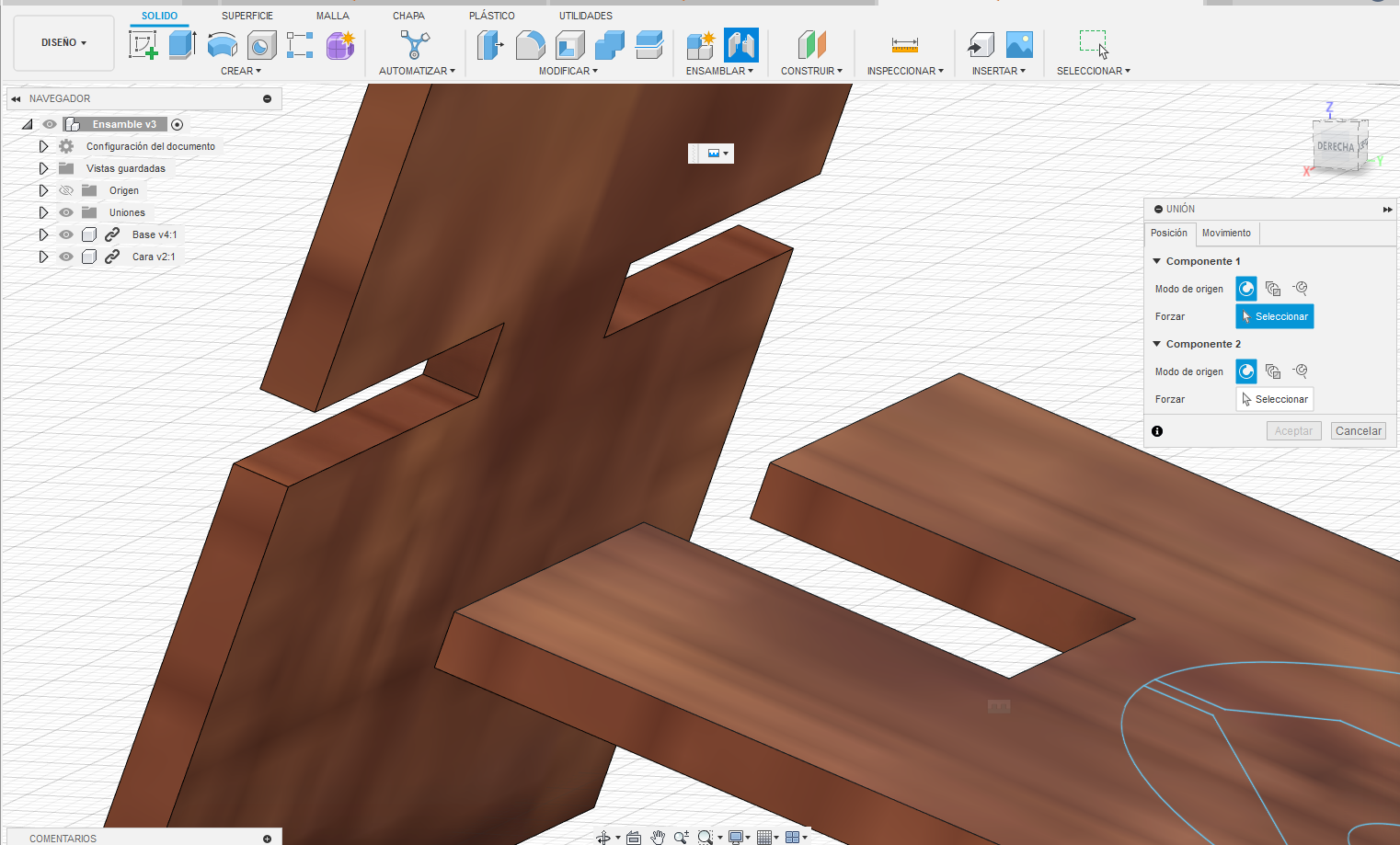
Task: Click the Measure ruler icon
Action: [x=905, y=44]
